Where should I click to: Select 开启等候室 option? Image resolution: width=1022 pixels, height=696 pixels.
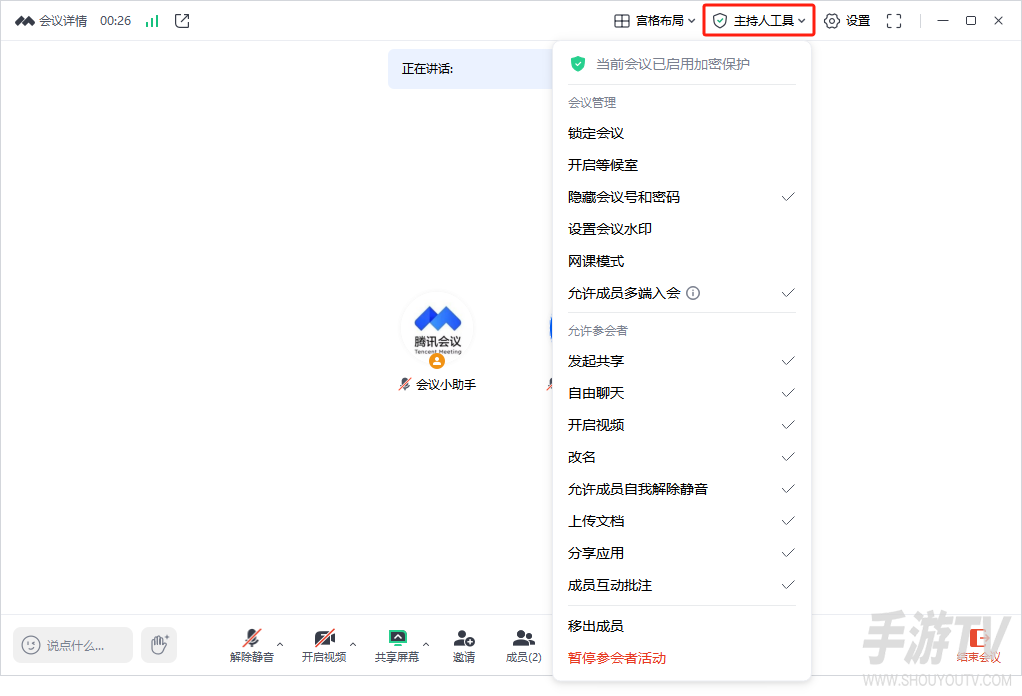coord(681,165)
